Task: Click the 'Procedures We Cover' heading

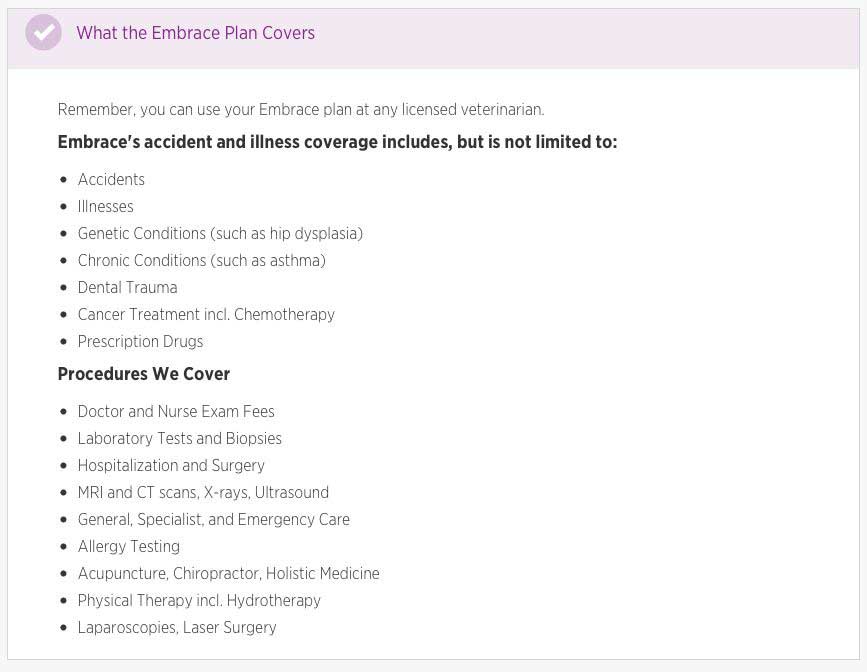Action: tap(144, 374)
